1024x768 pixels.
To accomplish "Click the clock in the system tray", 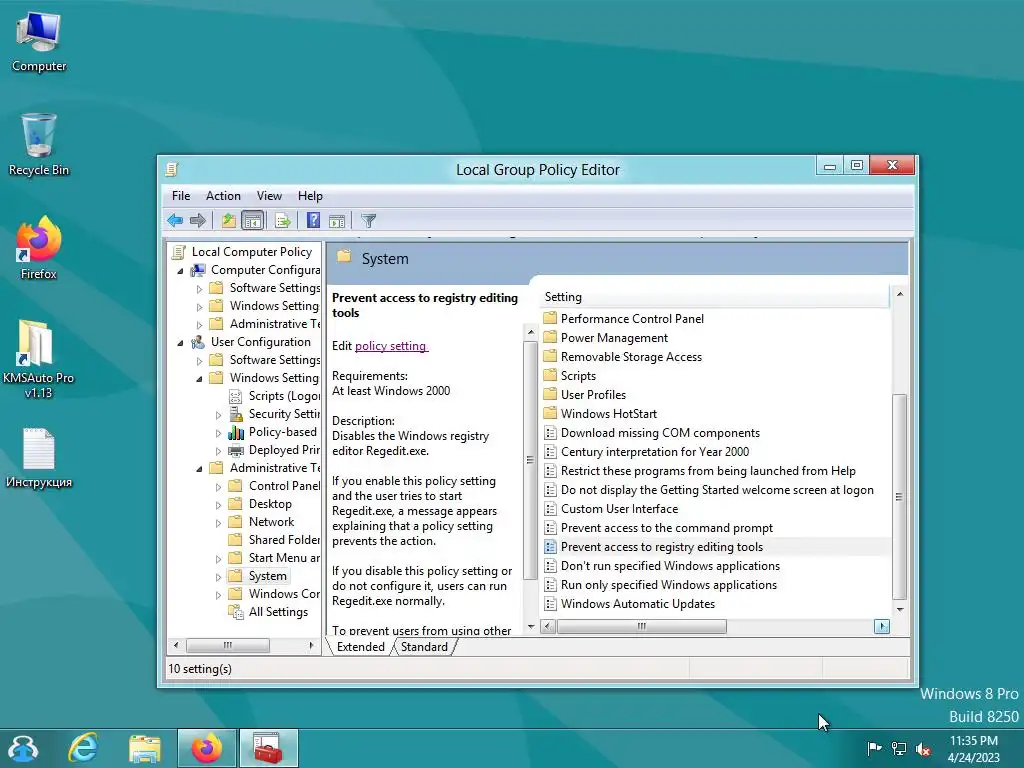I will (x=974, y=748).
